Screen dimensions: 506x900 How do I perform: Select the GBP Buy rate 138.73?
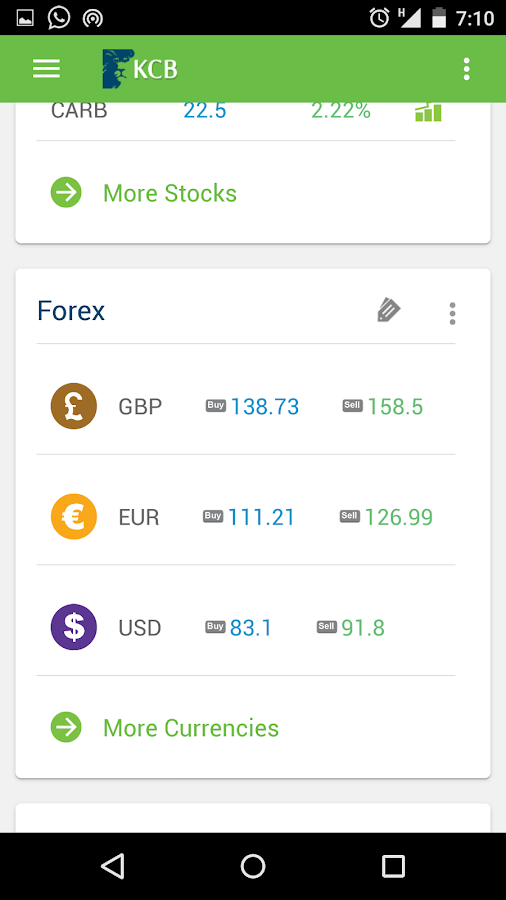pyautogui.click(x=264, y=407)
